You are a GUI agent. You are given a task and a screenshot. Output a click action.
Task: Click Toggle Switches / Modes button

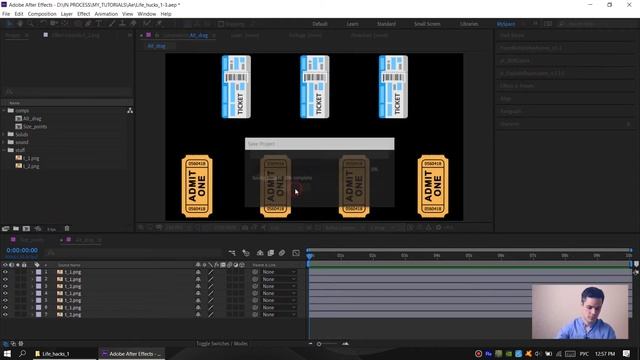[x=222, y=344]
